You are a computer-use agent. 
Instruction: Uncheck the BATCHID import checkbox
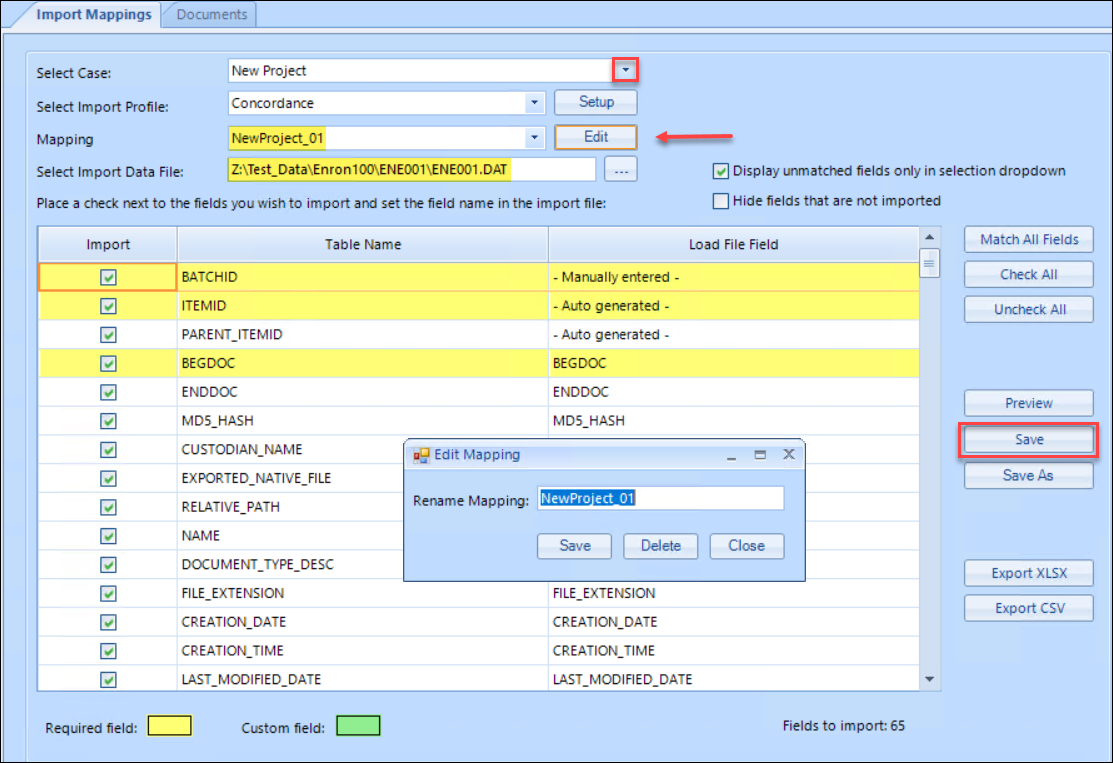[107, 277]
